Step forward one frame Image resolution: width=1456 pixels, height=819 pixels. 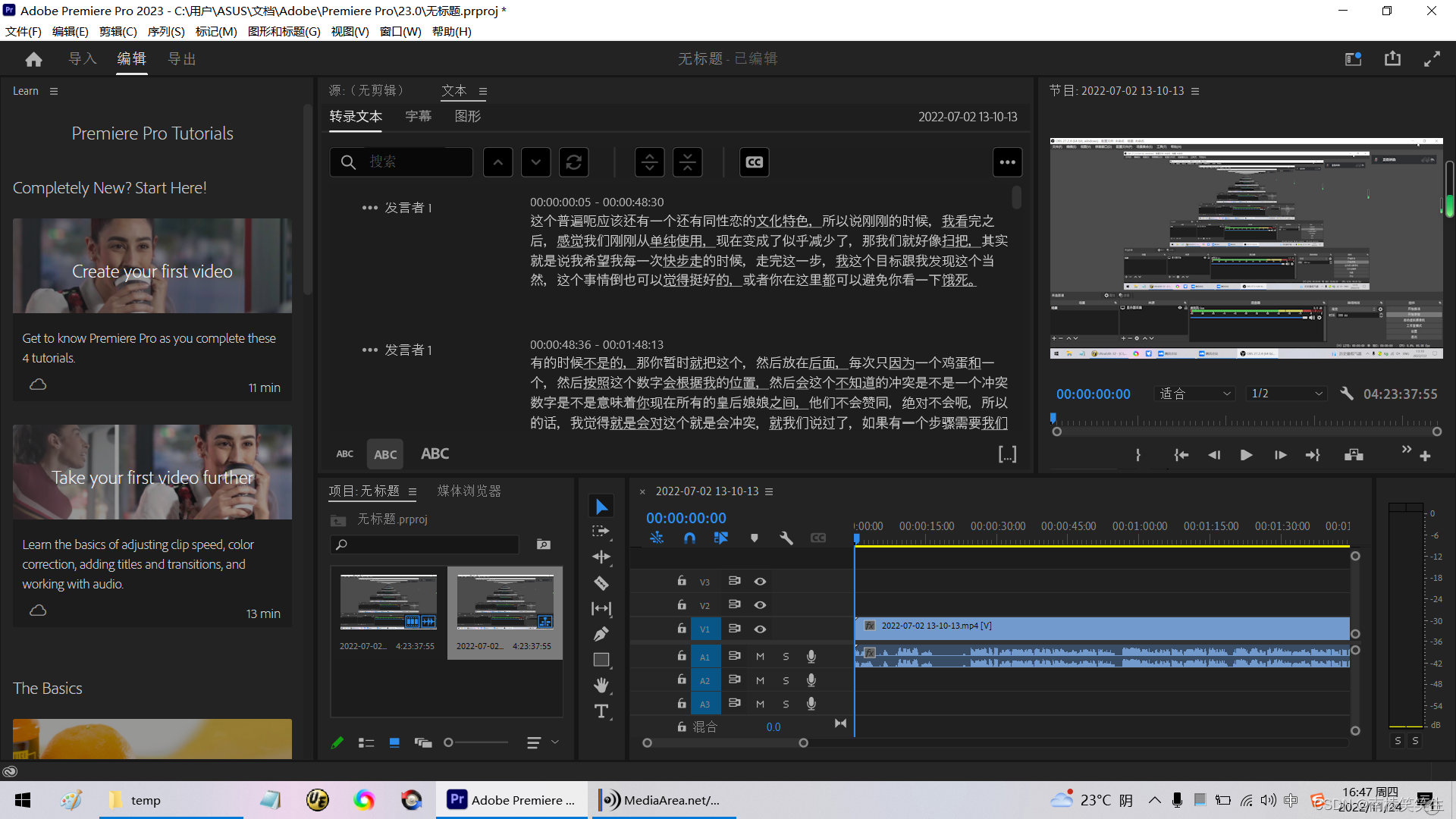pos(1280,455)
